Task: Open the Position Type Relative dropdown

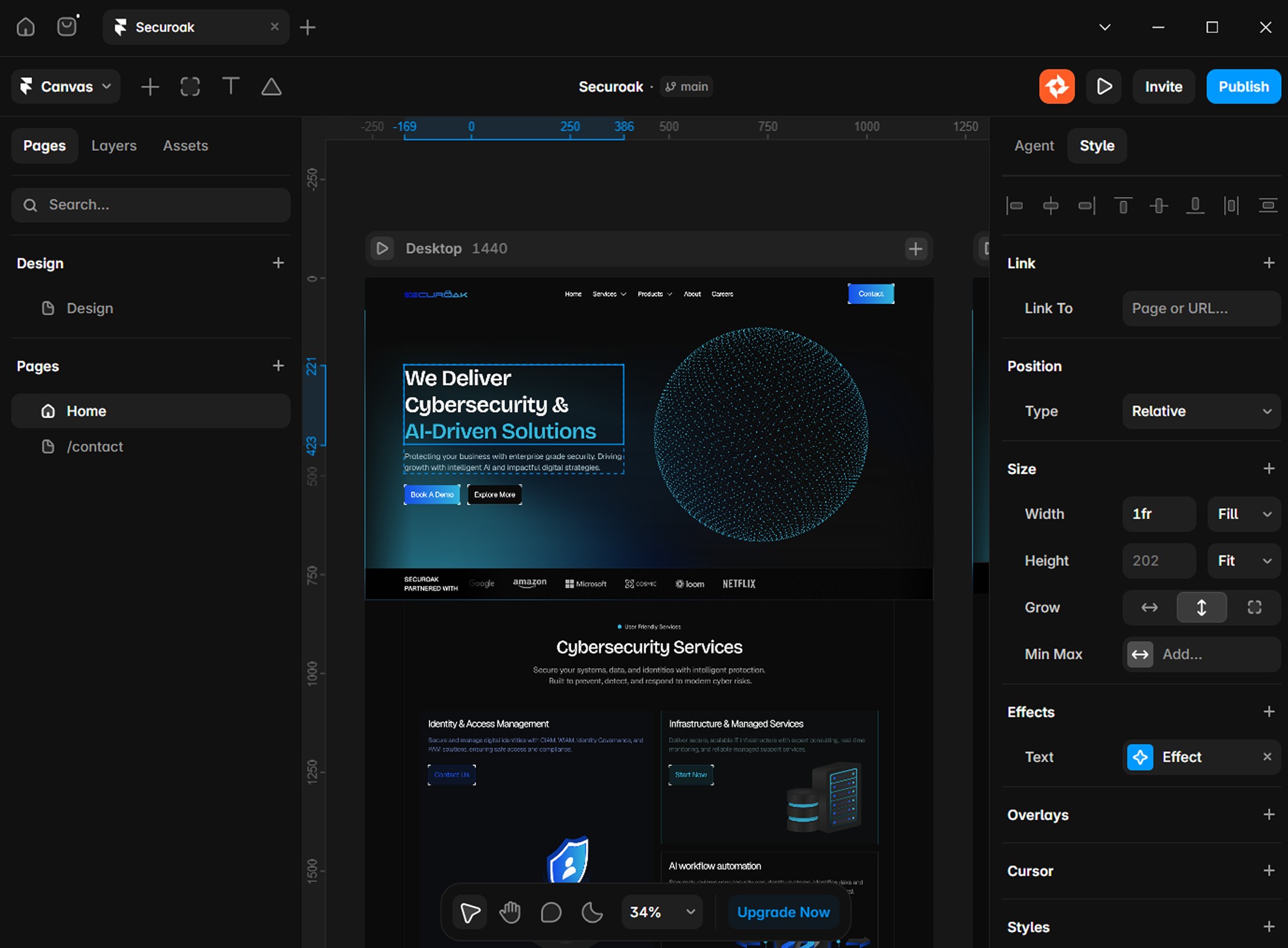Action: (x=1201, y=411)
